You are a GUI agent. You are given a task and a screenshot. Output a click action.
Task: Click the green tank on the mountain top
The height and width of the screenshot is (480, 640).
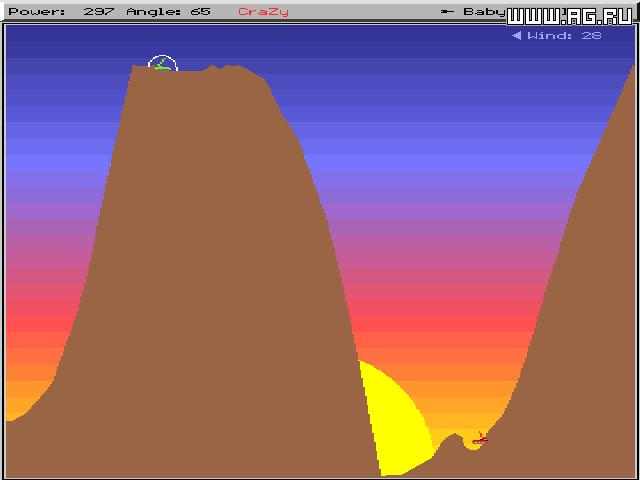[162, 65]
